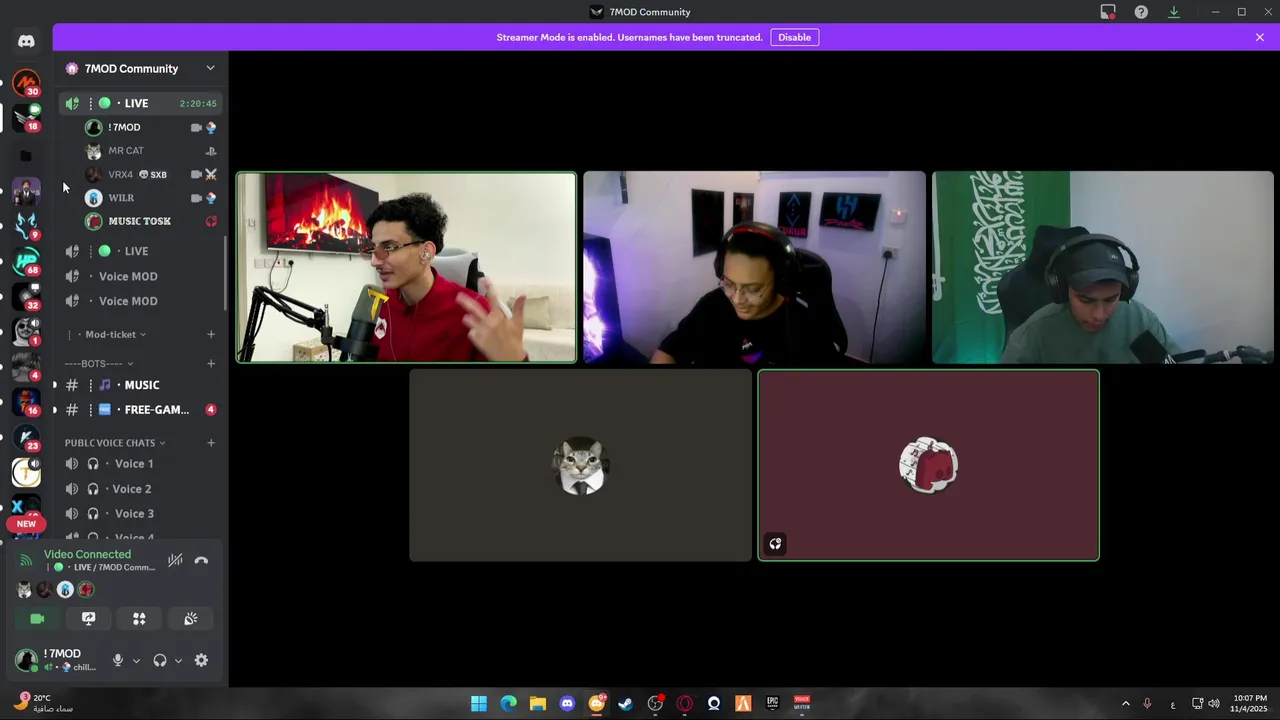This screenshot has width=1280, height=720.
Task: Click download update icon in title bar
Action: pos(1174,12)
